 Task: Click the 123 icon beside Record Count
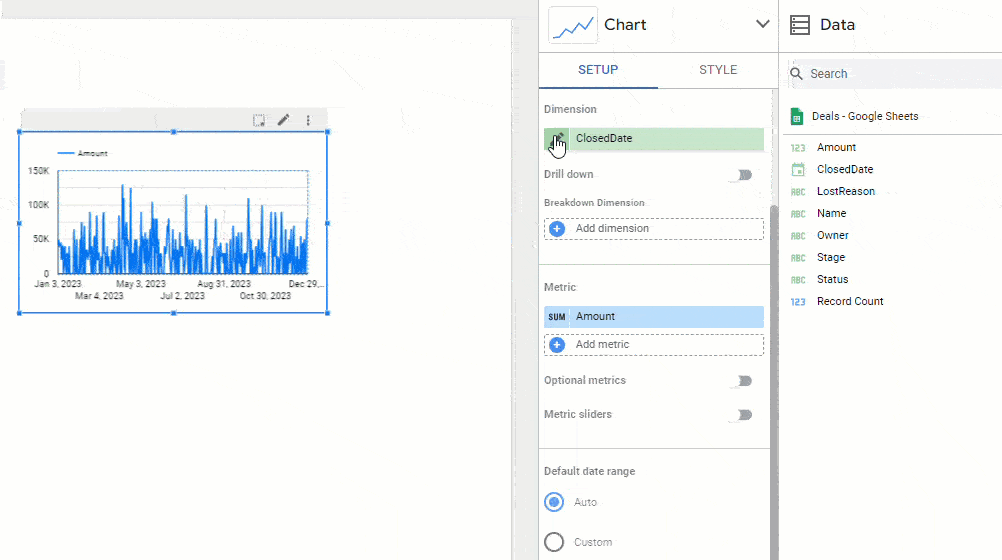pyautogui.click(x=798, y=302)
